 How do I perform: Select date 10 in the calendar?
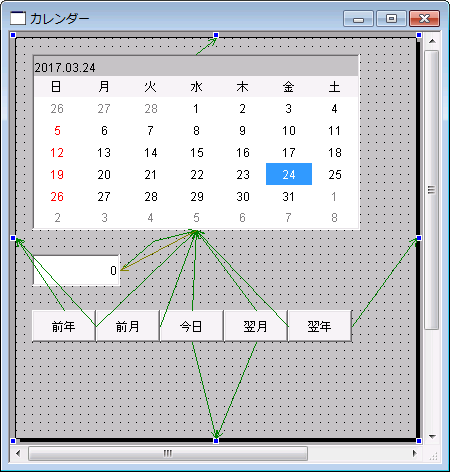pos(289,130)
